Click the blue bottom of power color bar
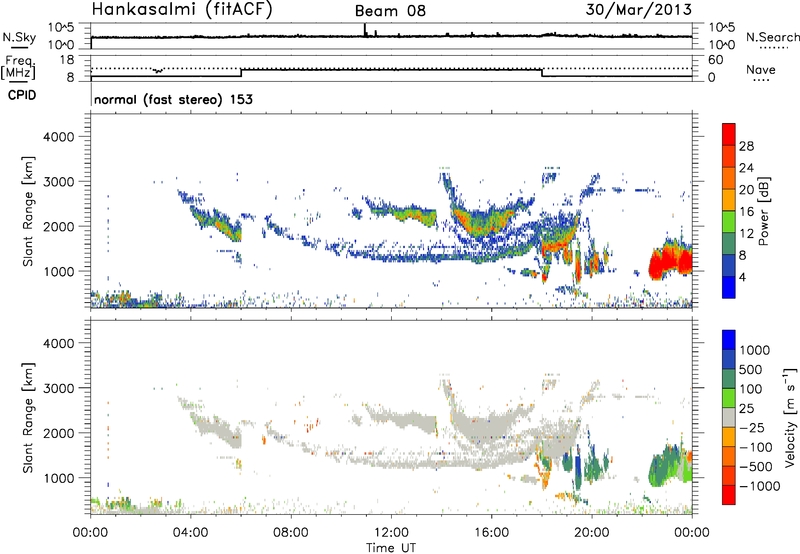 point(729,288)
